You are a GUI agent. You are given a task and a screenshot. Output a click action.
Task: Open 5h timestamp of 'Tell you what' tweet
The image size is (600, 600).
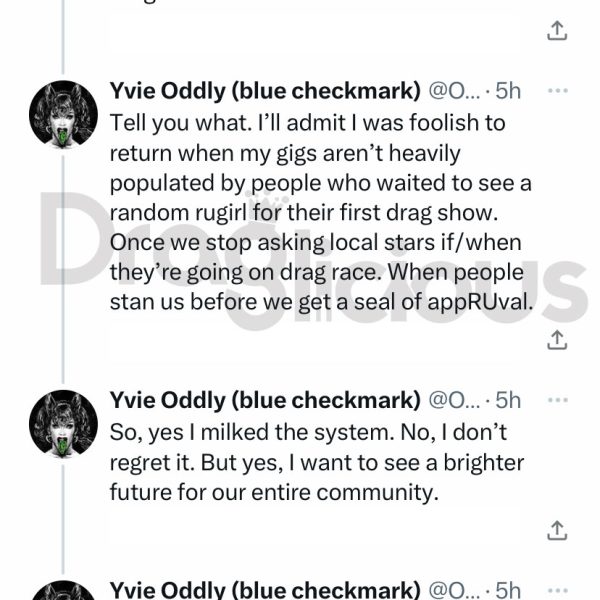pyautogui.click(x=508, y=91)
